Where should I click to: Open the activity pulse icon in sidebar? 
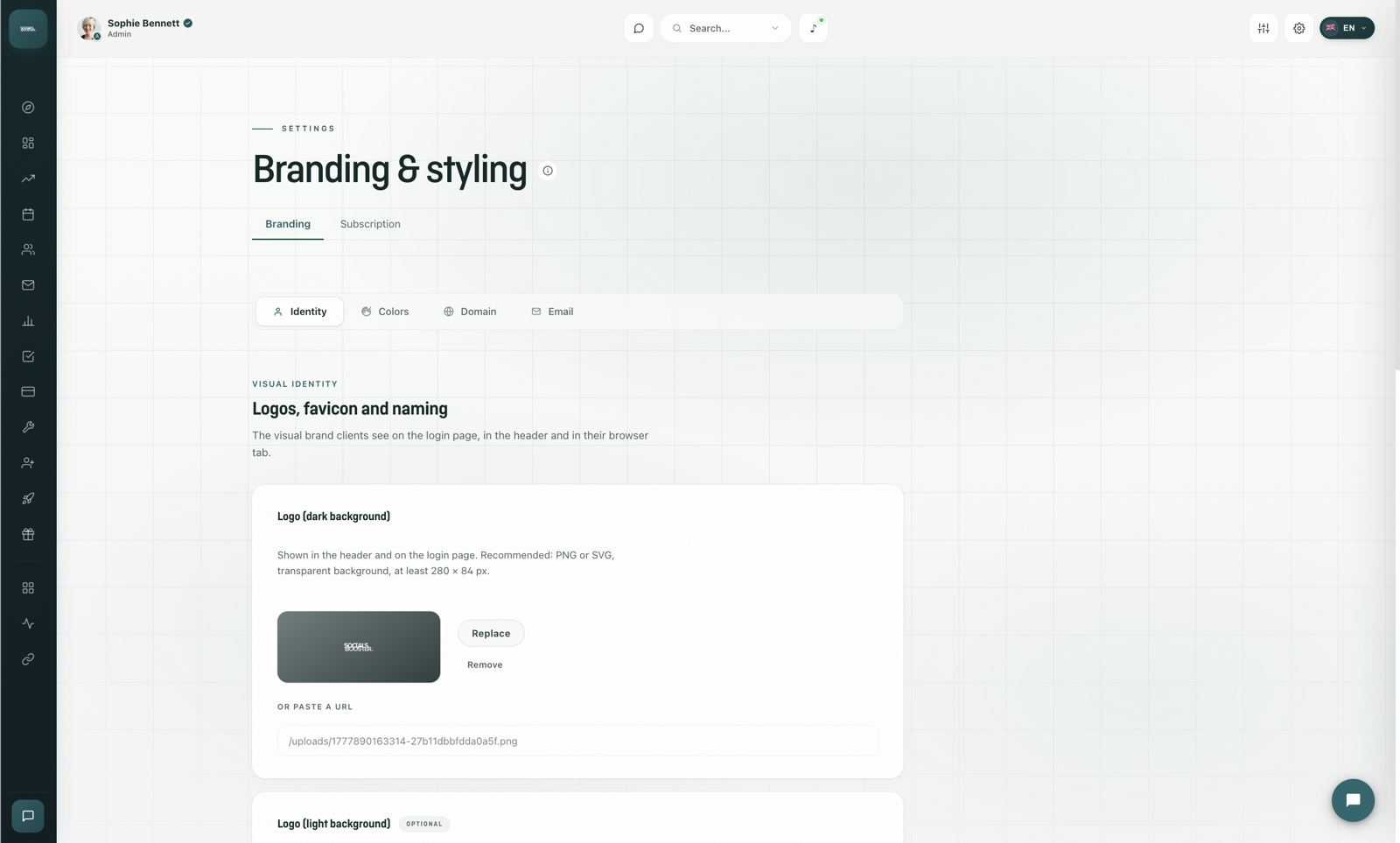(28, 623)
